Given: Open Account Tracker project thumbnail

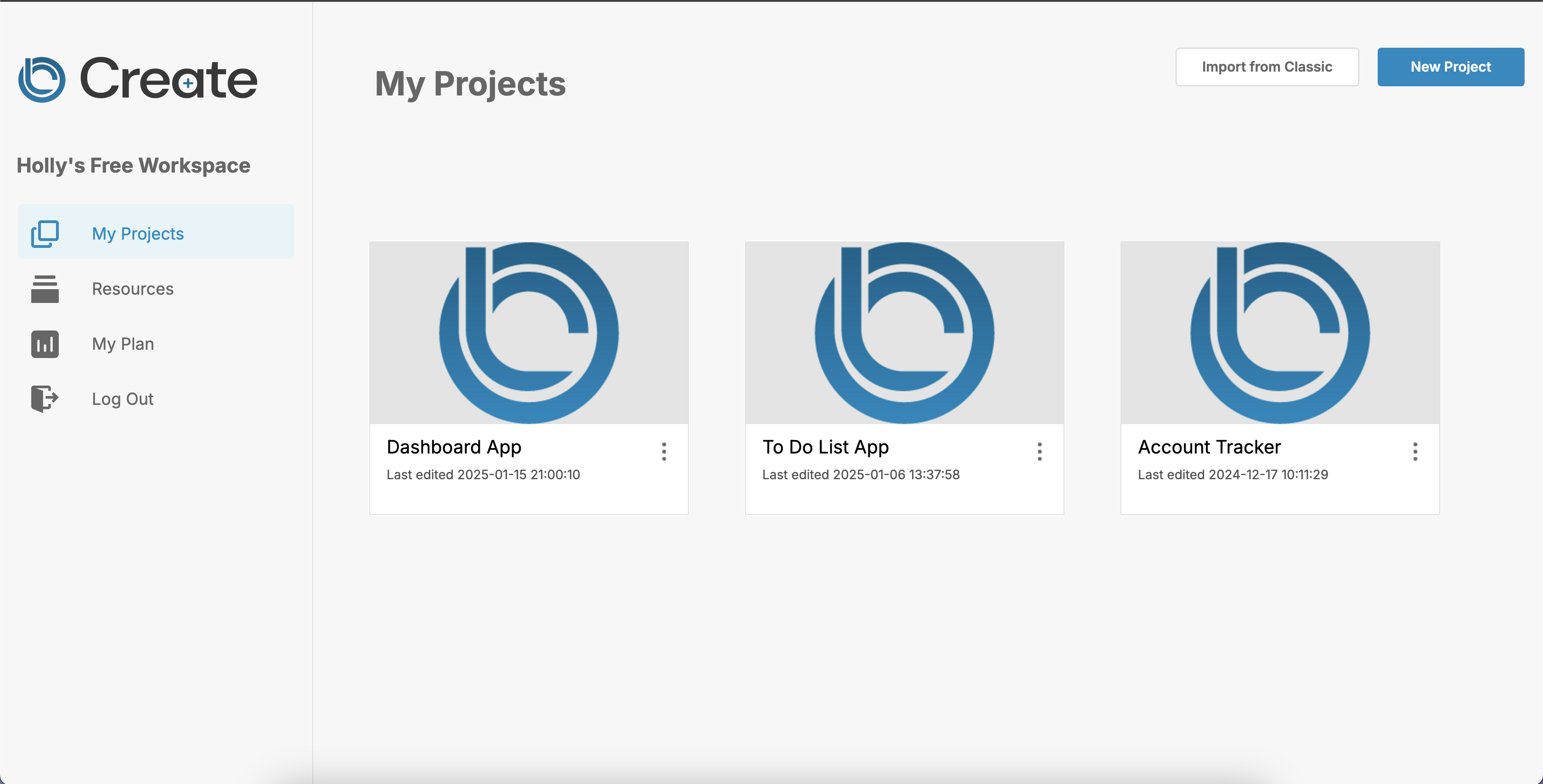Looking at the screenshot, I should [x=1280, y=333].
